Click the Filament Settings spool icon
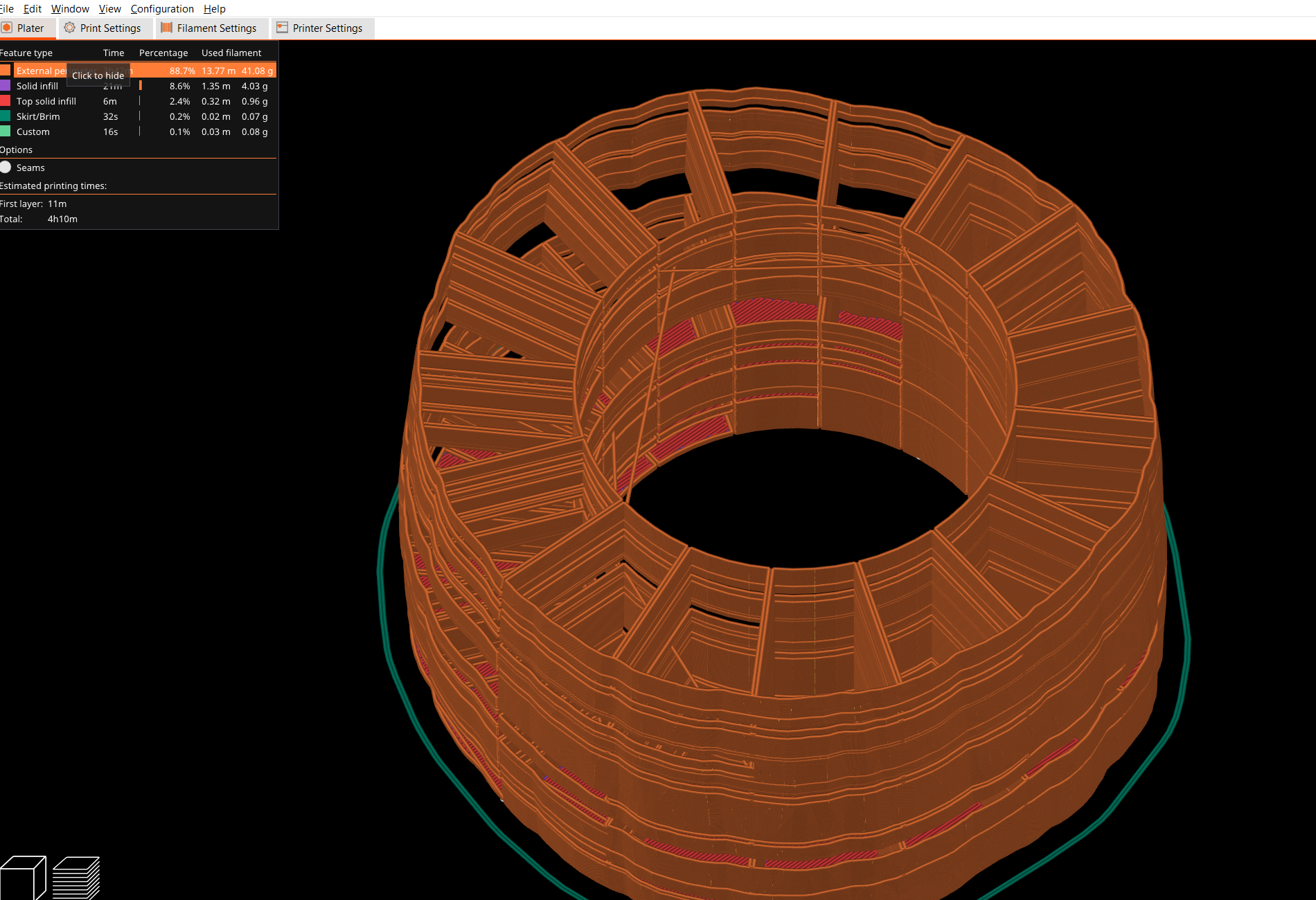This screenshot has width=1316, height=900. click(x=166, y=28)
